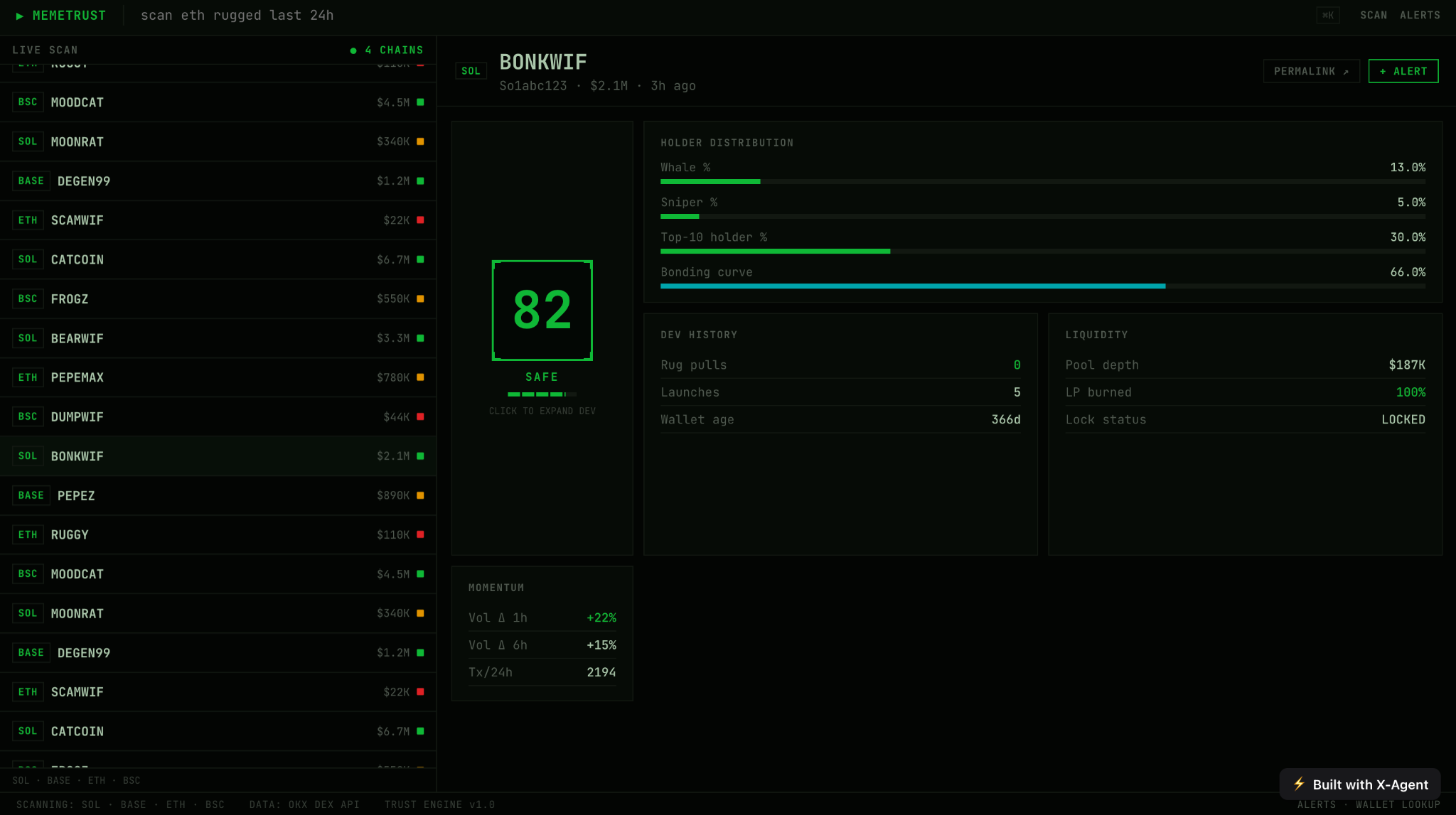Click the Bonding curve progress bar

click(1043, 286)
